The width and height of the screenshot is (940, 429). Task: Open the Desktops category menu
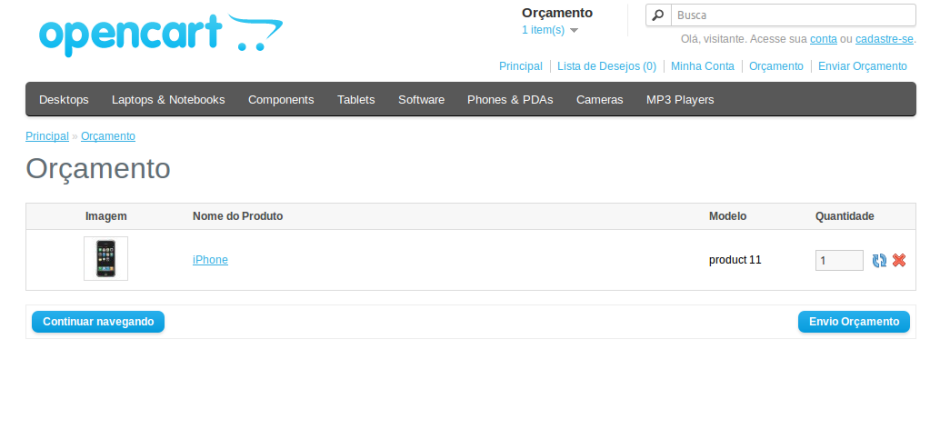coord(64,99)
